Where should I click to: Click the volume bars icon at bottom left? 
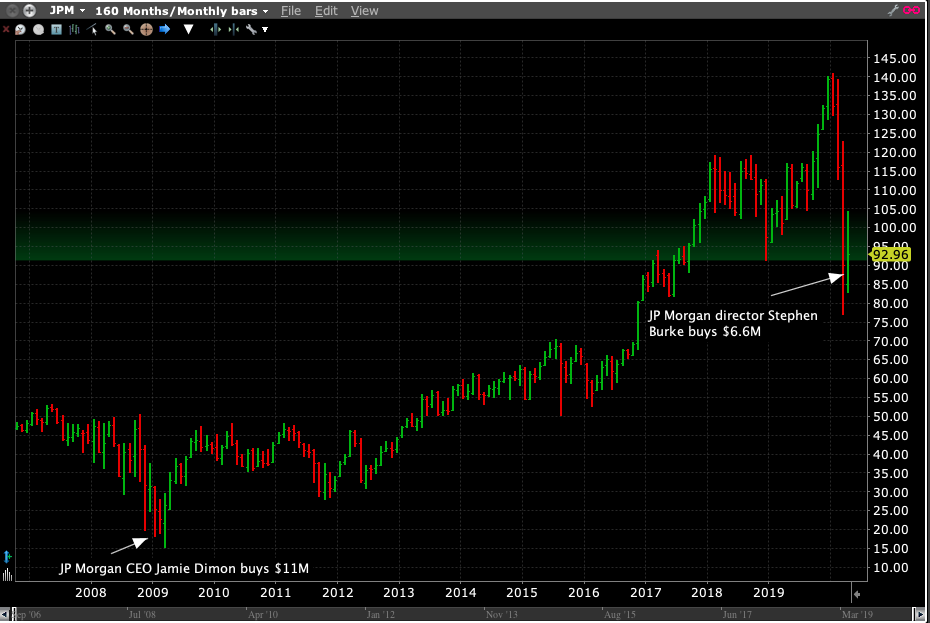(7, 574)
